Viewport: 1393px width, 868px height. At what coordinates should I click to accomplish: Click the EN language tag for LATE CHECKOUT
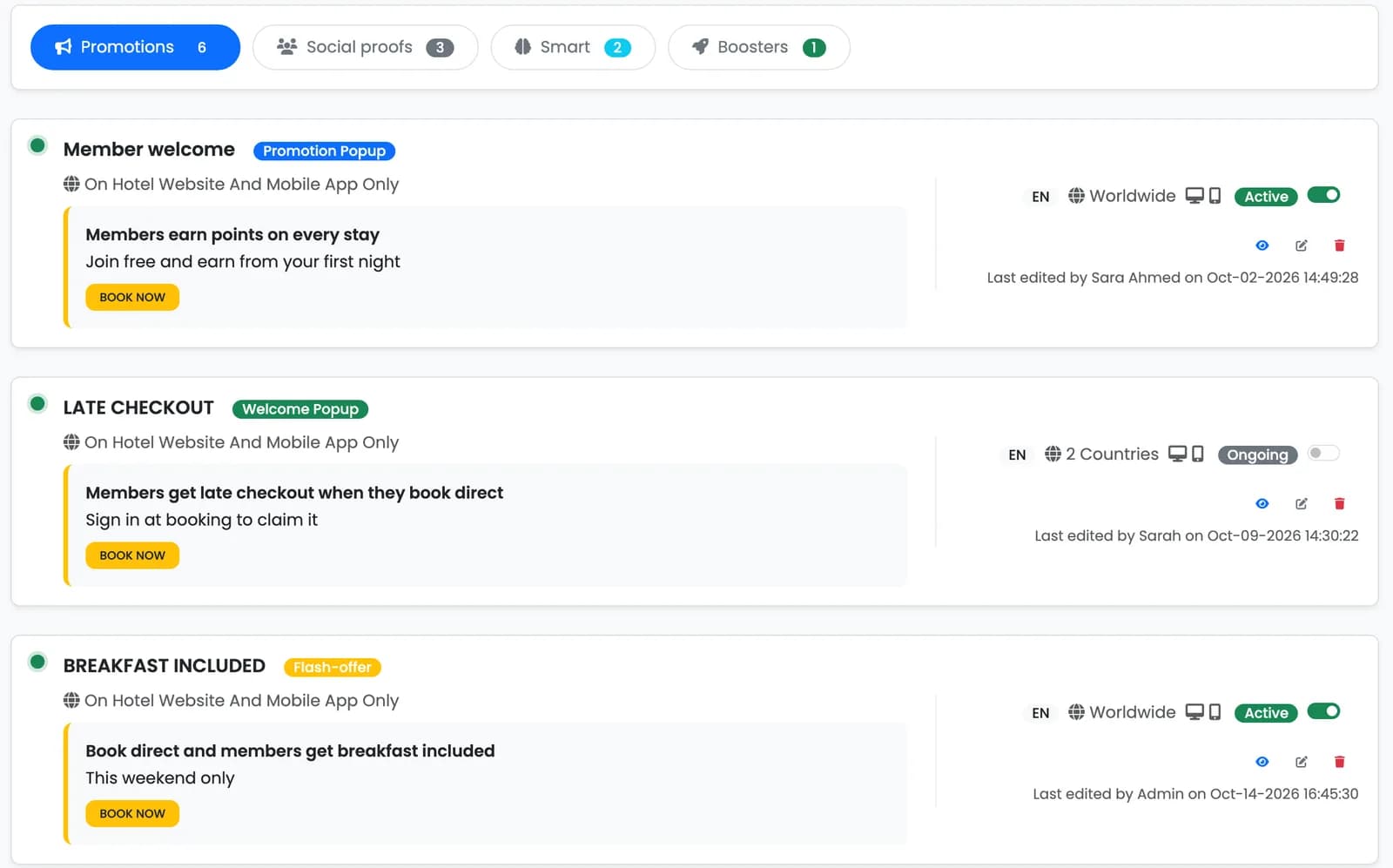click(1017, 454)
